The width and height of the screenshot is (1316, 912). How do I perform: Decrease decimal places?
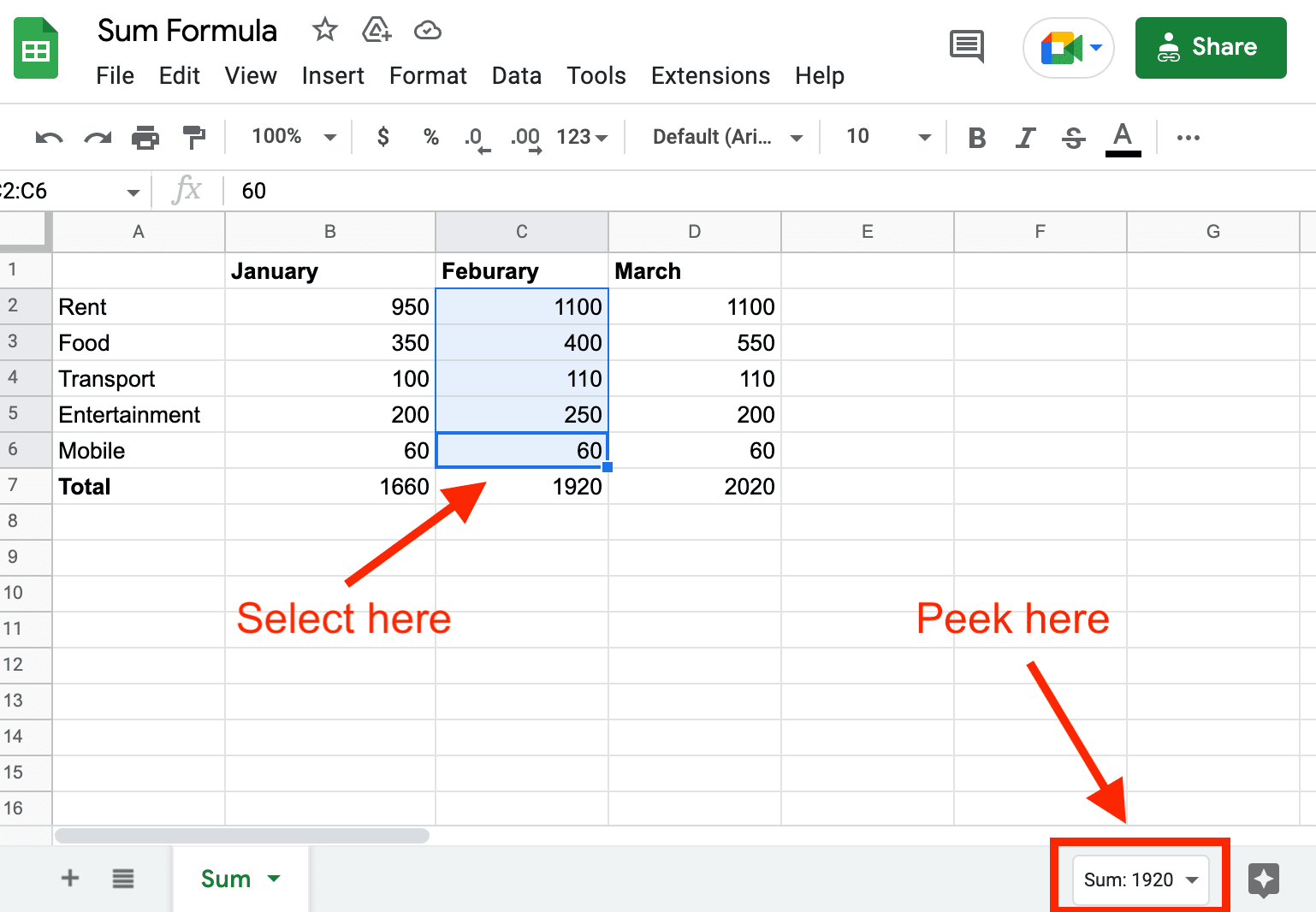[x=477, y=139]
